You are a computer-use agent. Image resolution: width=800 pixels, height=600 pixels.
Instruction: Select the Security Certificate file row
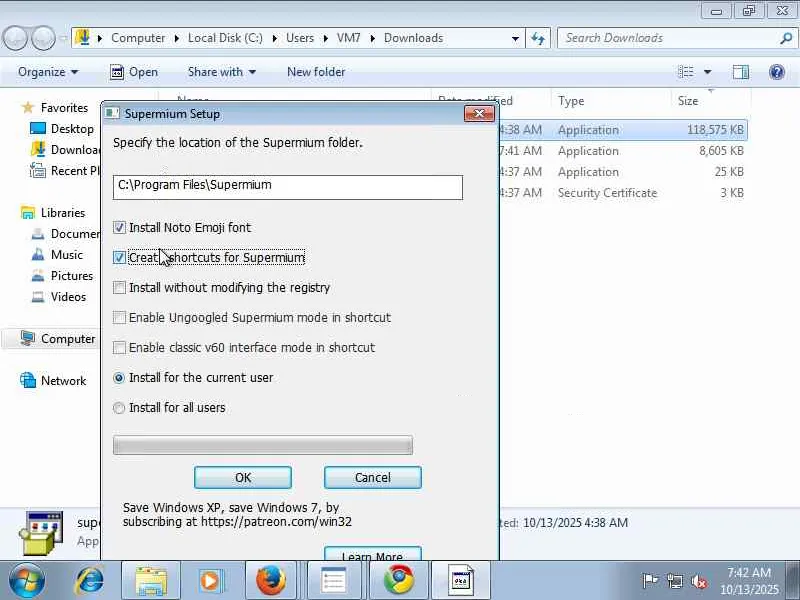click(622, 193)
